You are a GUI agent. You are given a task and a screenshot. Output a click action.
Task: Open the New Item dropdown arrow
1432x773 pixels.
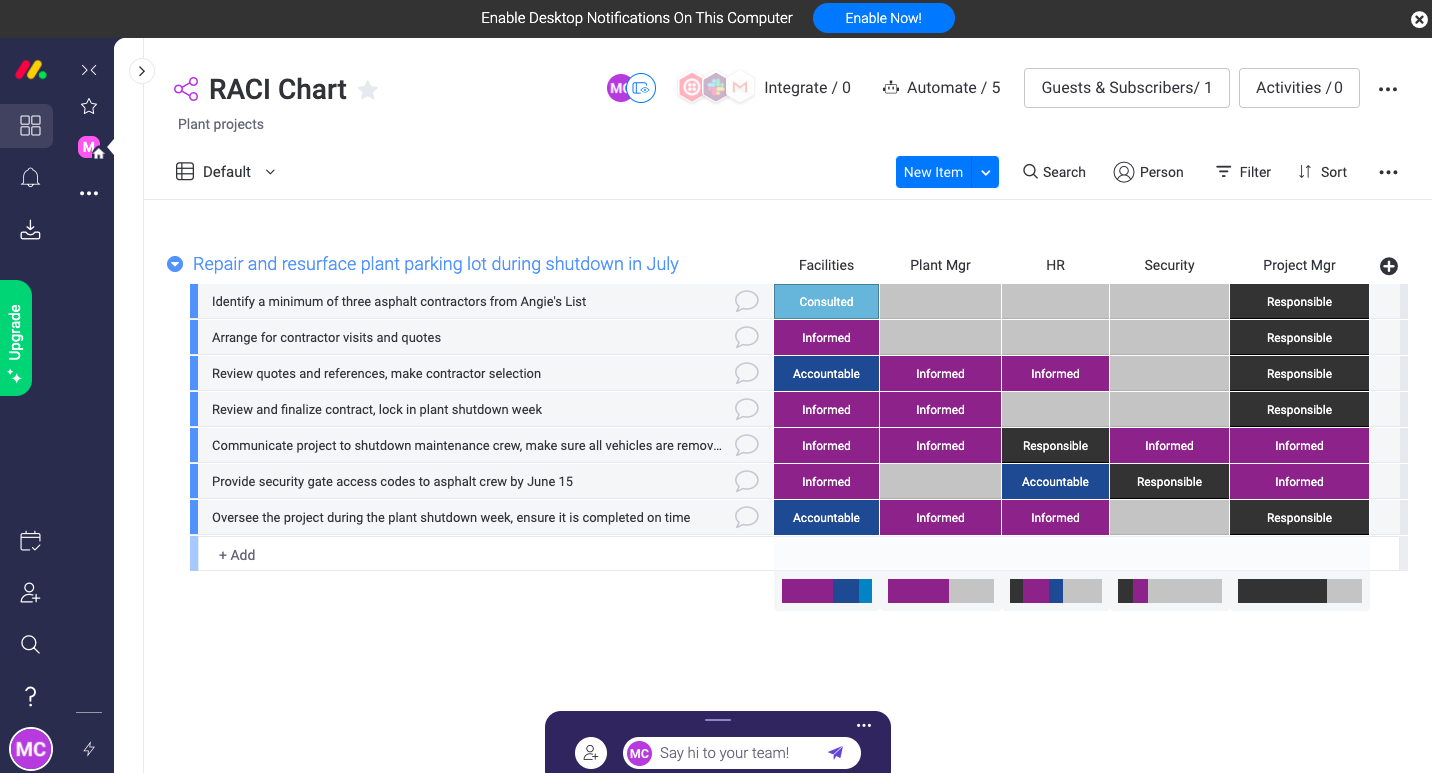(x=985, y=172)
